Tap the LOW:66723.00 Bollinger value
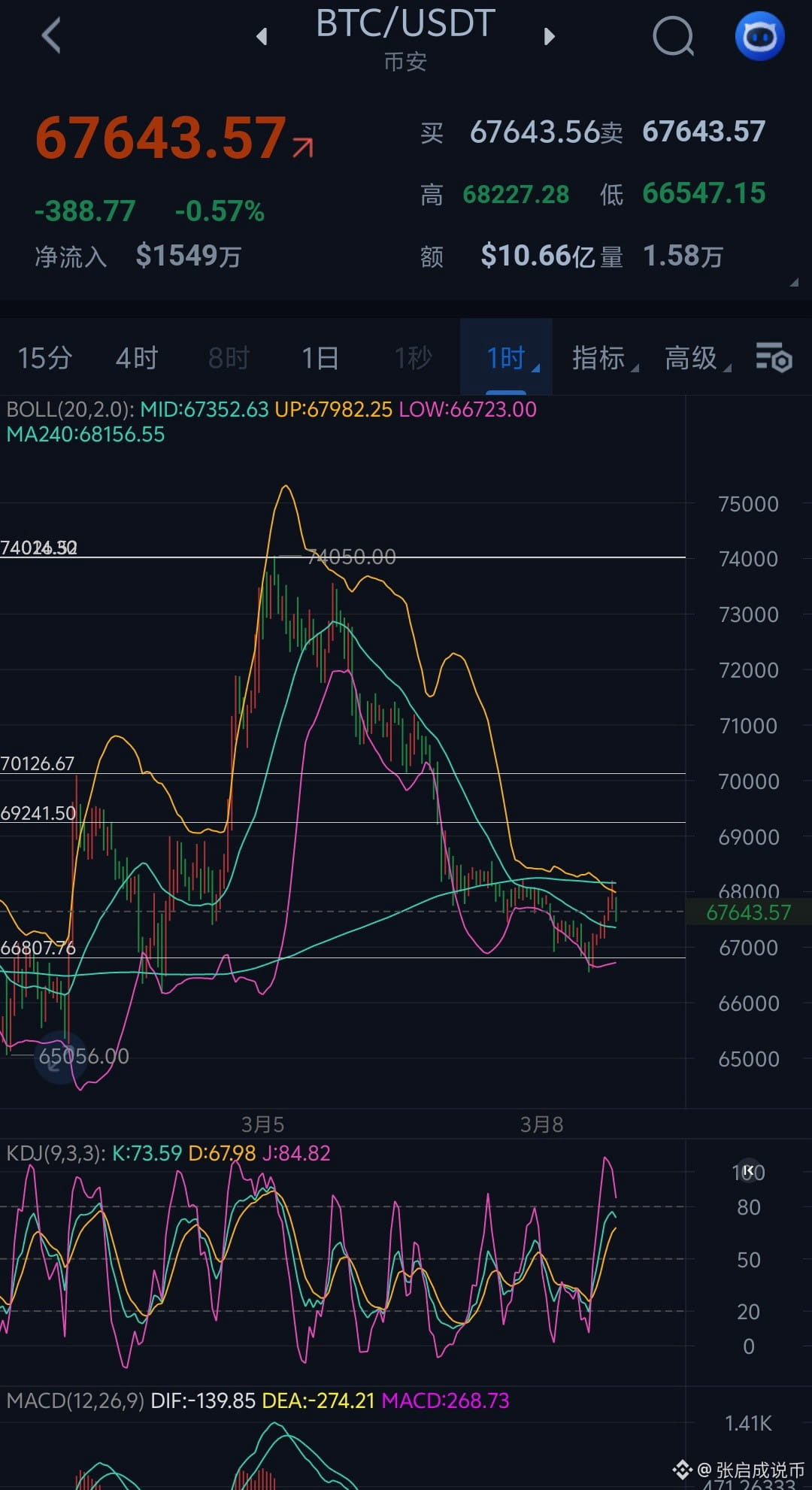812x1490 pixels. click(468, 410)
